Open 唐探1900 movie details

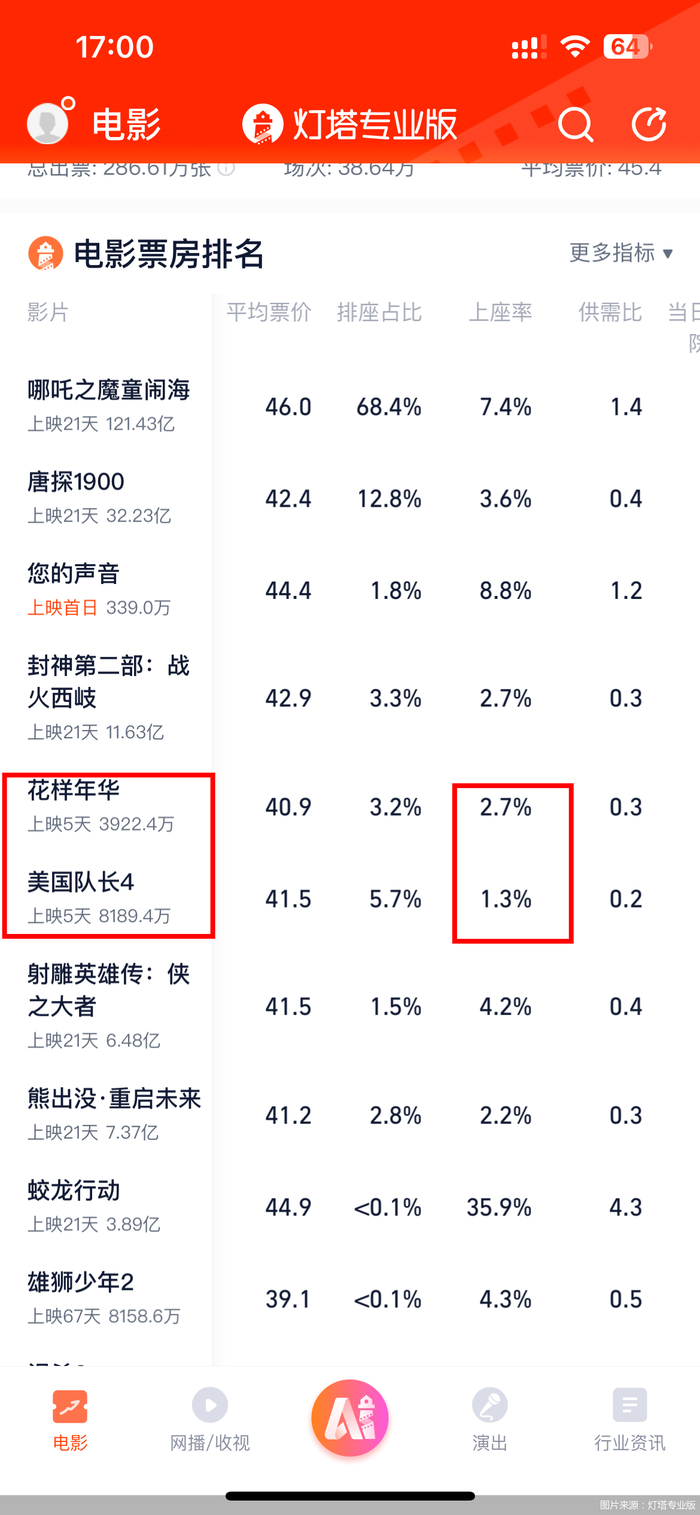coord(100,497)
